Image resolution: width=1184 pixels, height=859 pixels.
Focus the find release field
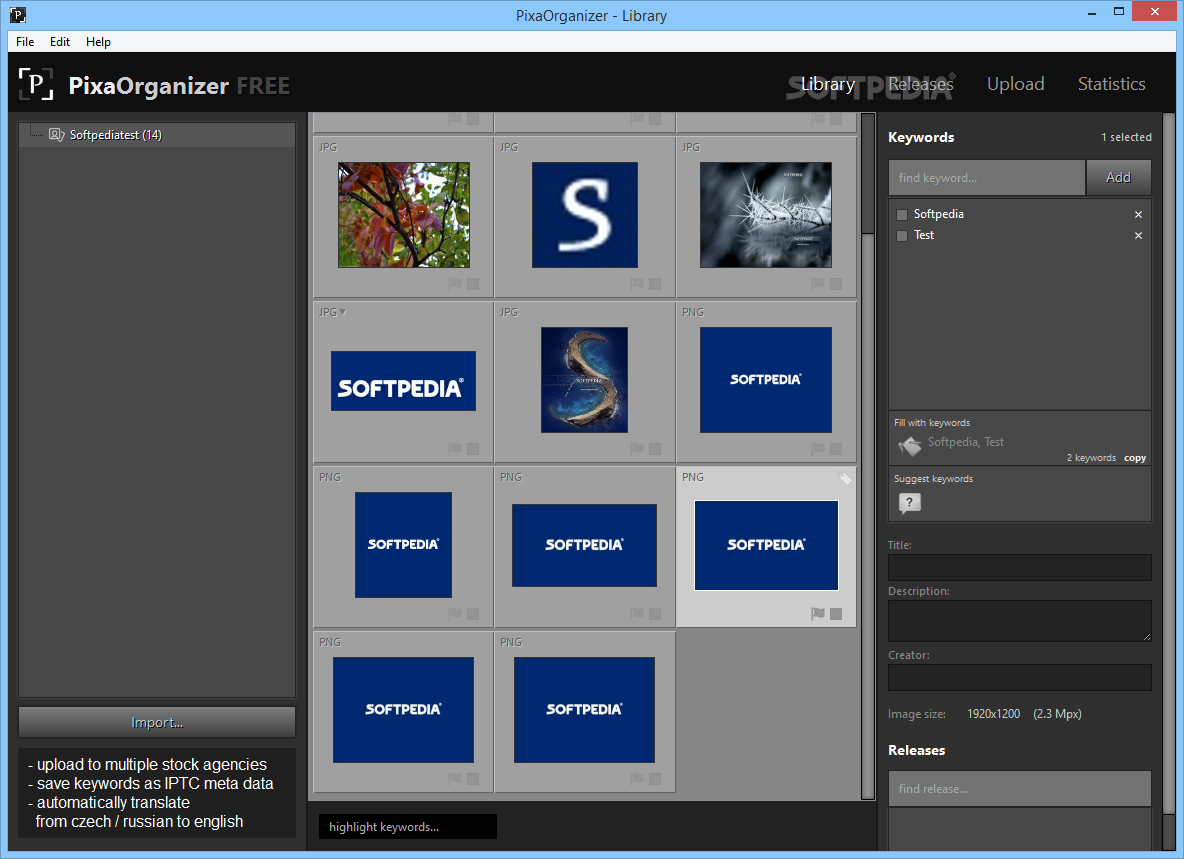click(1019, 789)
